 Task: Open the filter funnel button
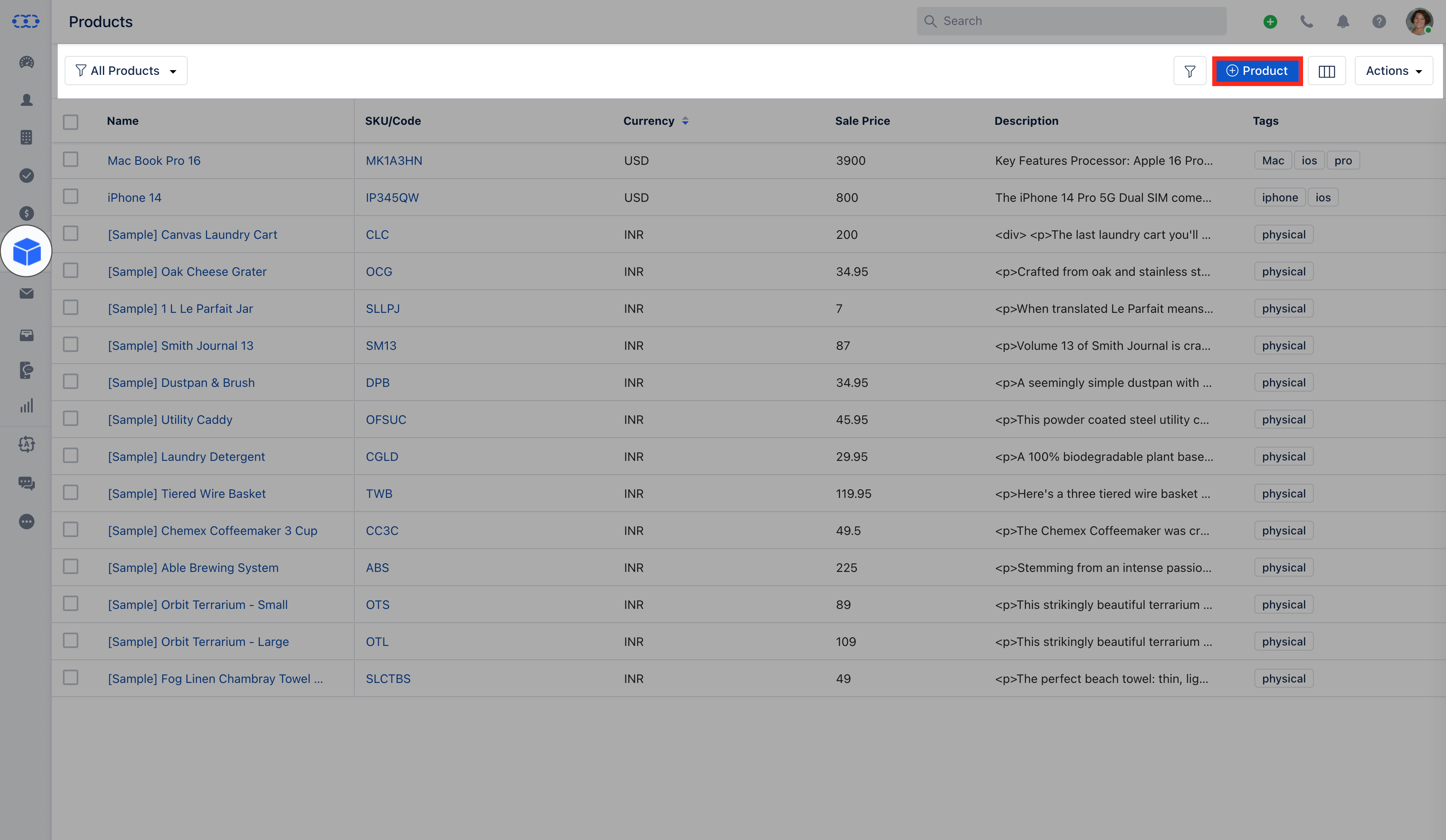coord(1189,71)
